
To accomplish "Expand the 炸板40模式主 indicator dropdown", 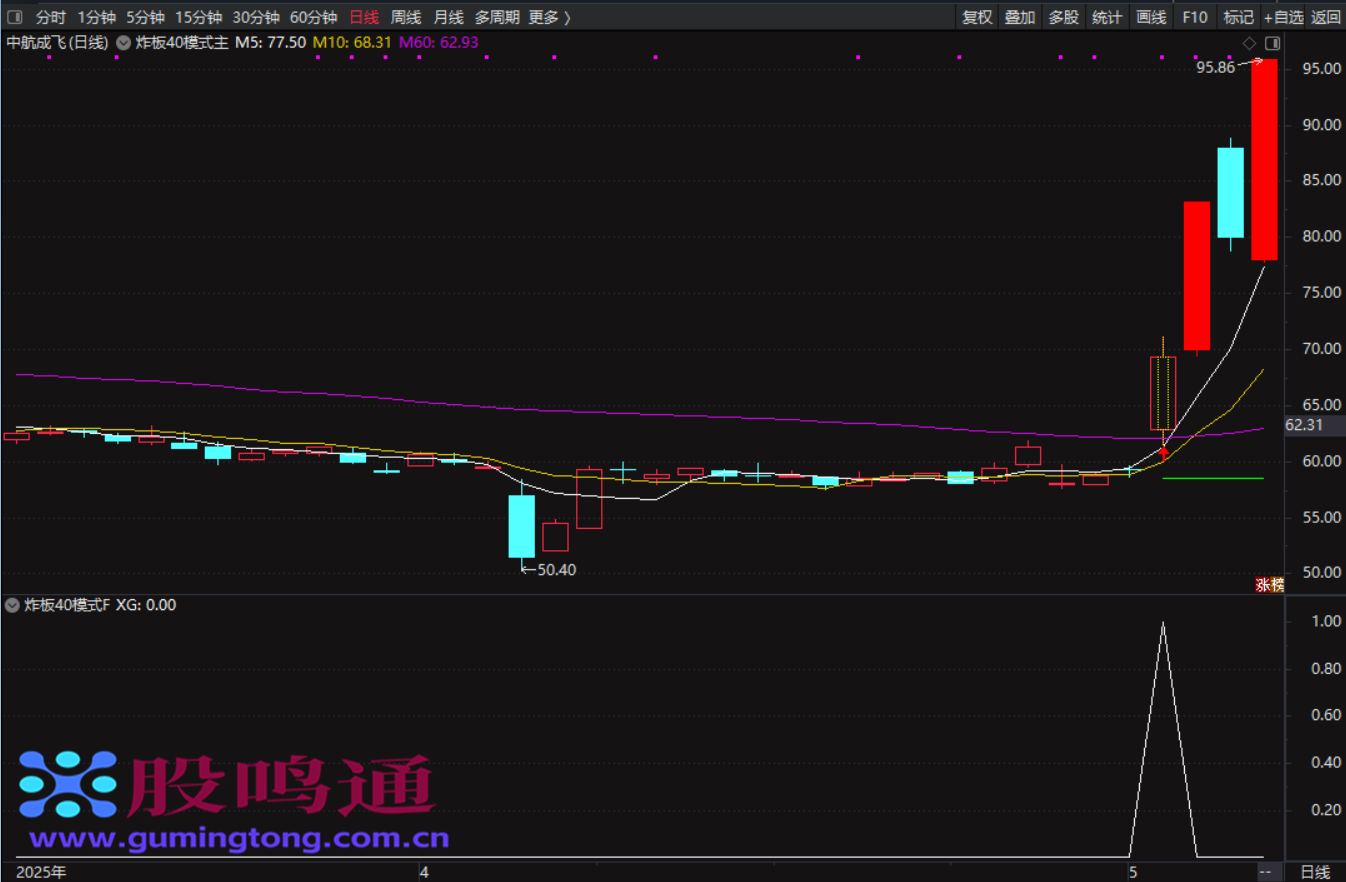I will [x=123, y=43].
